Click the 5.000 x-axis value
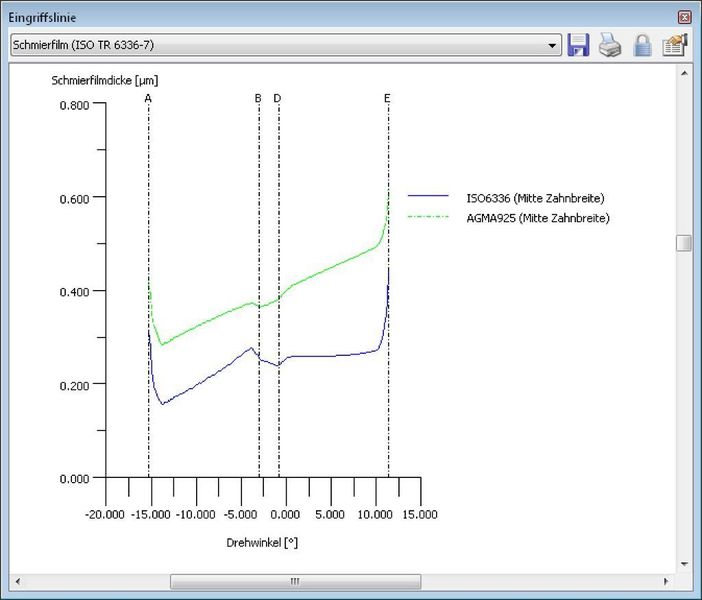 click(330, 514)
